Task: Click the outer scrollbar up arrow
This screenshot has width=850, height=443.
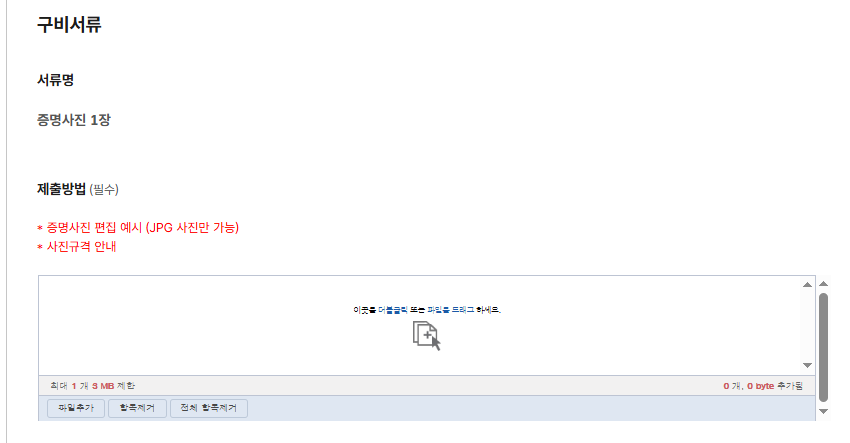Action: (823, 284)
